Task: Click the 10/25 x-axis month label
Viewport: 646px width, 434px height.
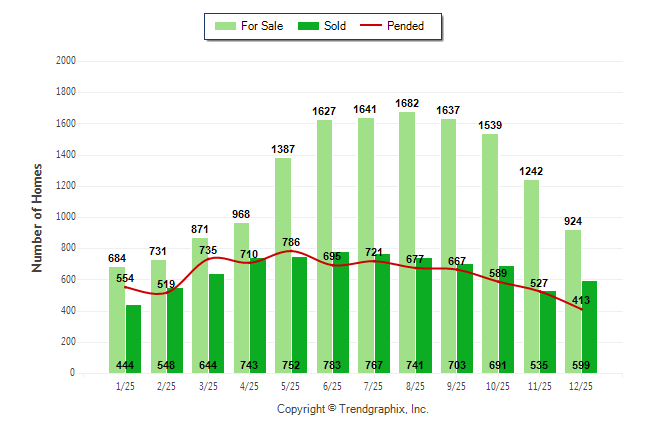Action: point(497,384)
